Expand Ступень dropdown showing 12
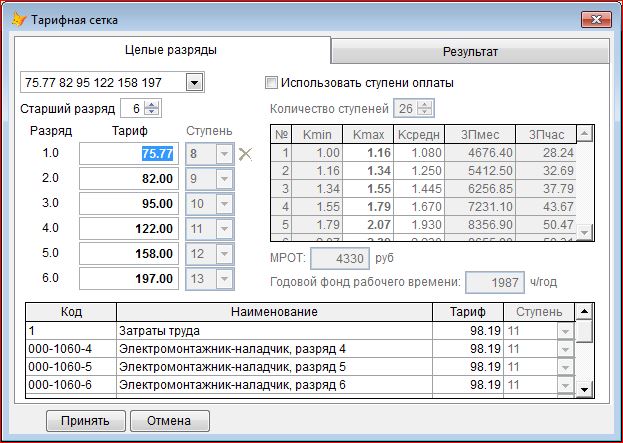Viewport: 623px width, 443px height. [x=224, y=254]
